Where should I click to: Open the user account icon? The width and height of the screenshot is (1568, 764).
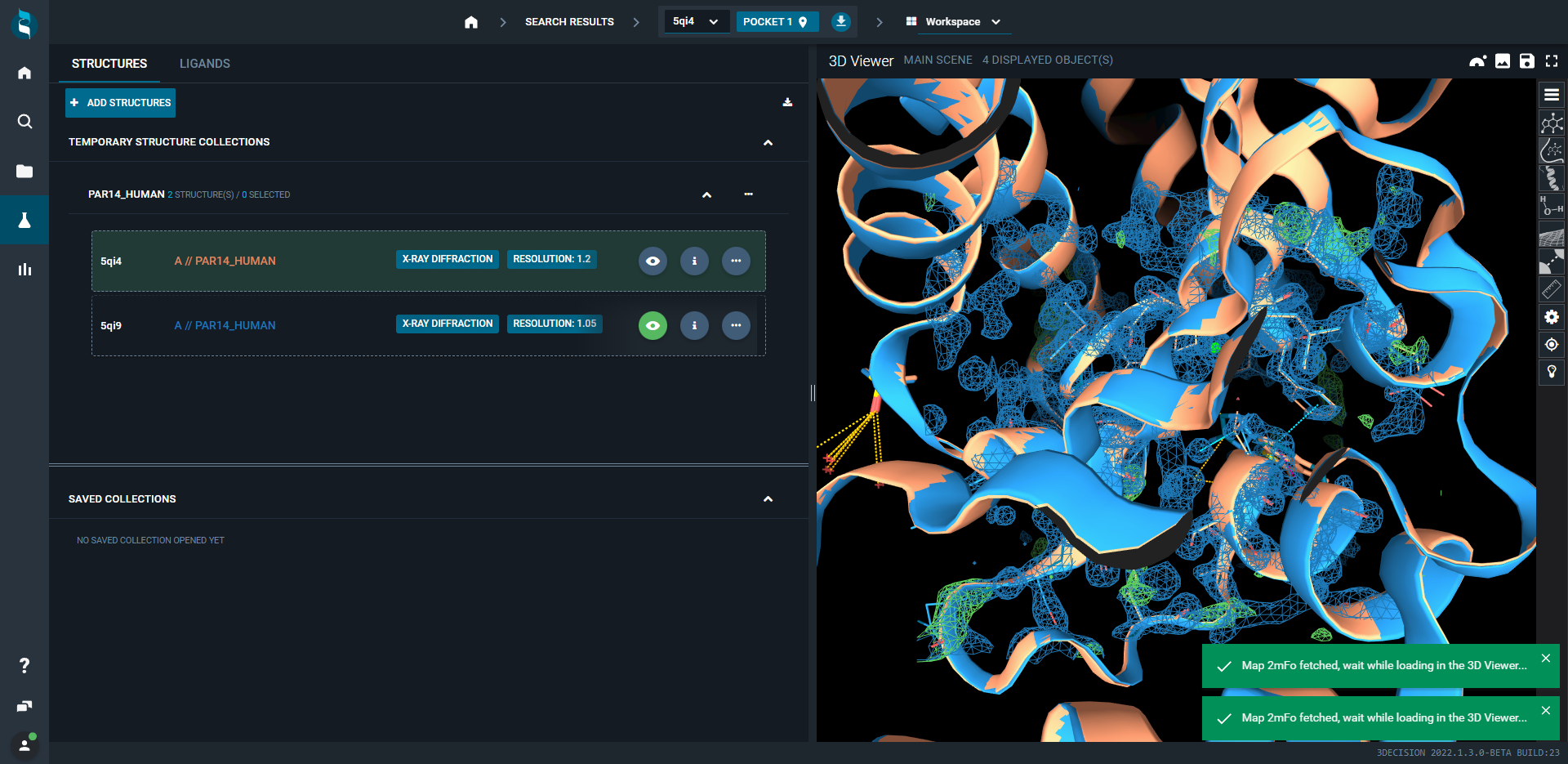pos(24,744)
